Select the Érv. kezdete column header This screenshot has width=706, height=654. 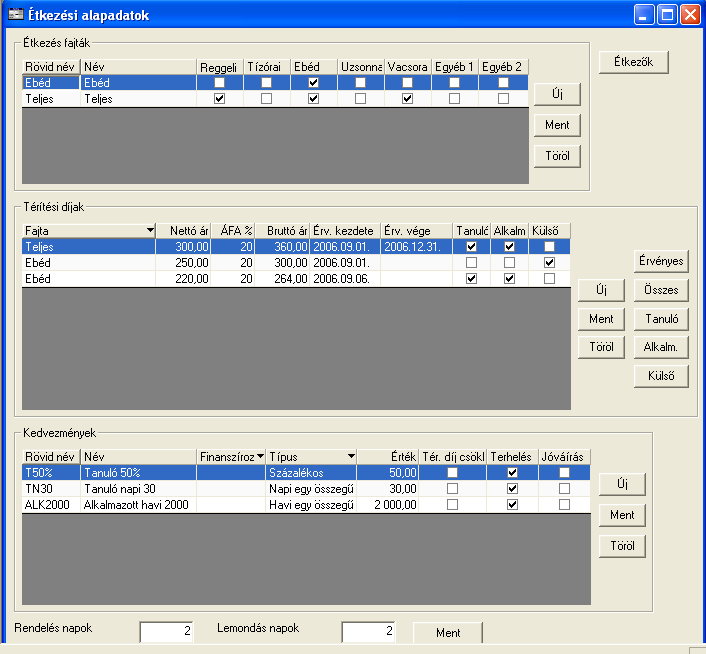(345, 231)
